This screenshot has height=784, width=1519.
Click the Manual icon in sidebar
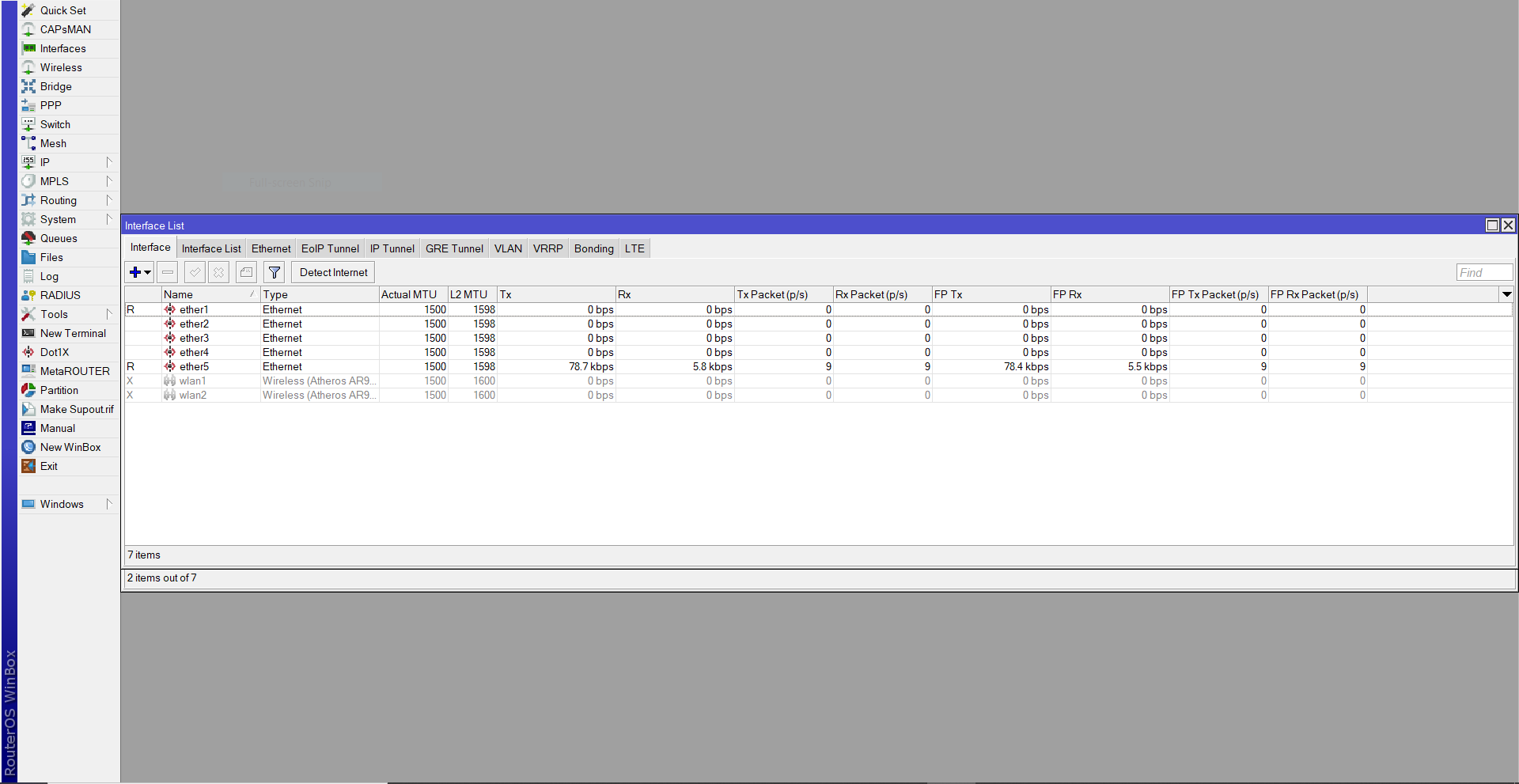pos(28,428)
